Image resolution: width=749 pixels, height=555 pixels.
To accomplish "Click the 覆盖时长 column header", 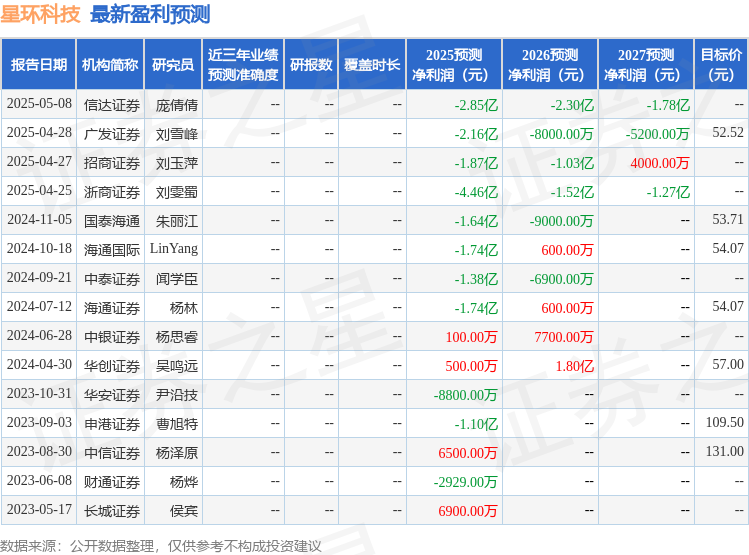I will tap(372, 65).
